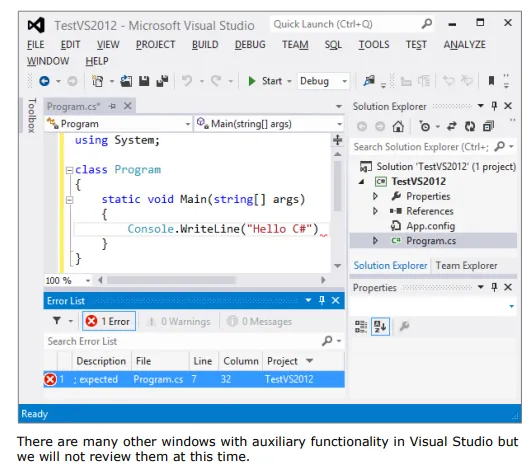The width and height of the screenshot is (531, 462).
Task: Open the 100 % zoom dropdown
Action: coord(88,281)
